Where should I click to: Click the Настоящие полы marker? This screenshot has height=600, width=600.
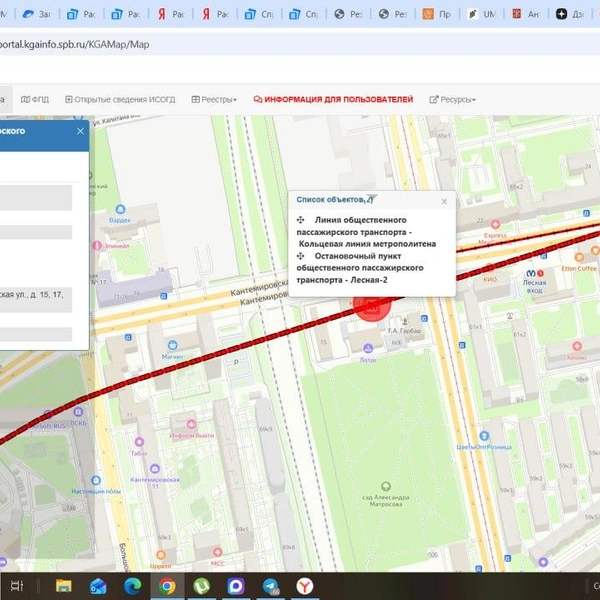coord(96,480)
